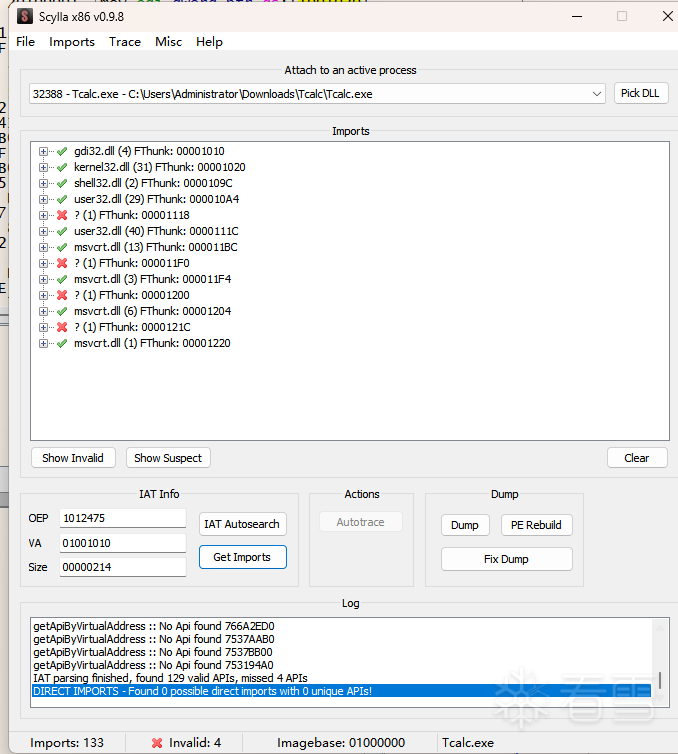Click PE Rebuild button
Viewport: 678px width, 754px height.
pos(536,525)
